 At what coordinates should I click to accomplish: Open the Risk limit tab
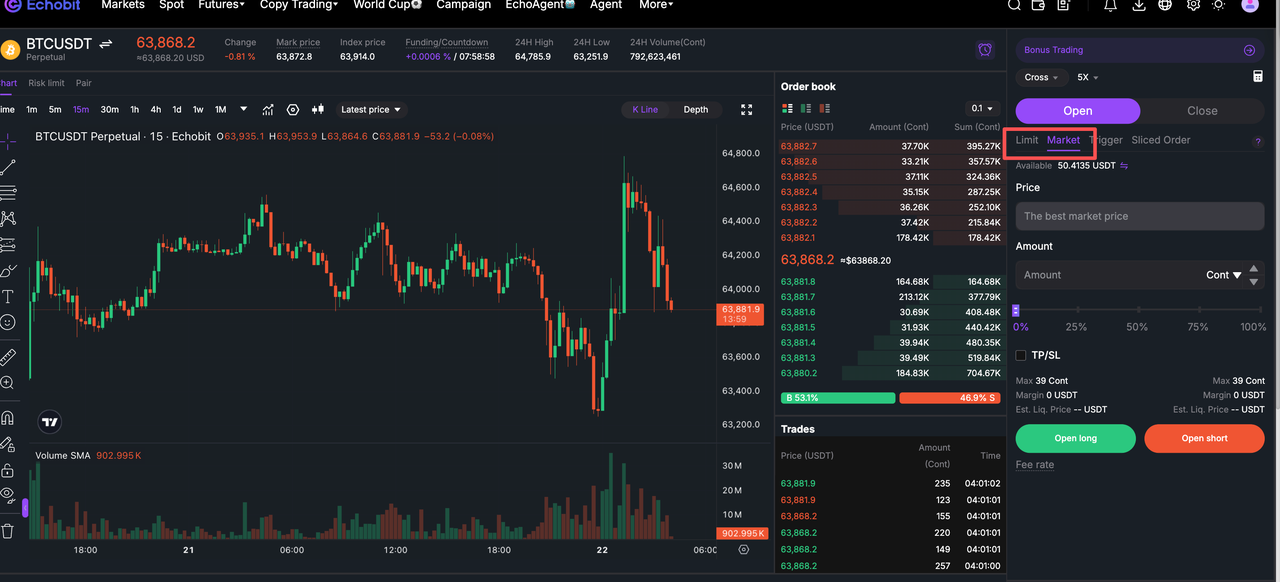pos(46,83)
